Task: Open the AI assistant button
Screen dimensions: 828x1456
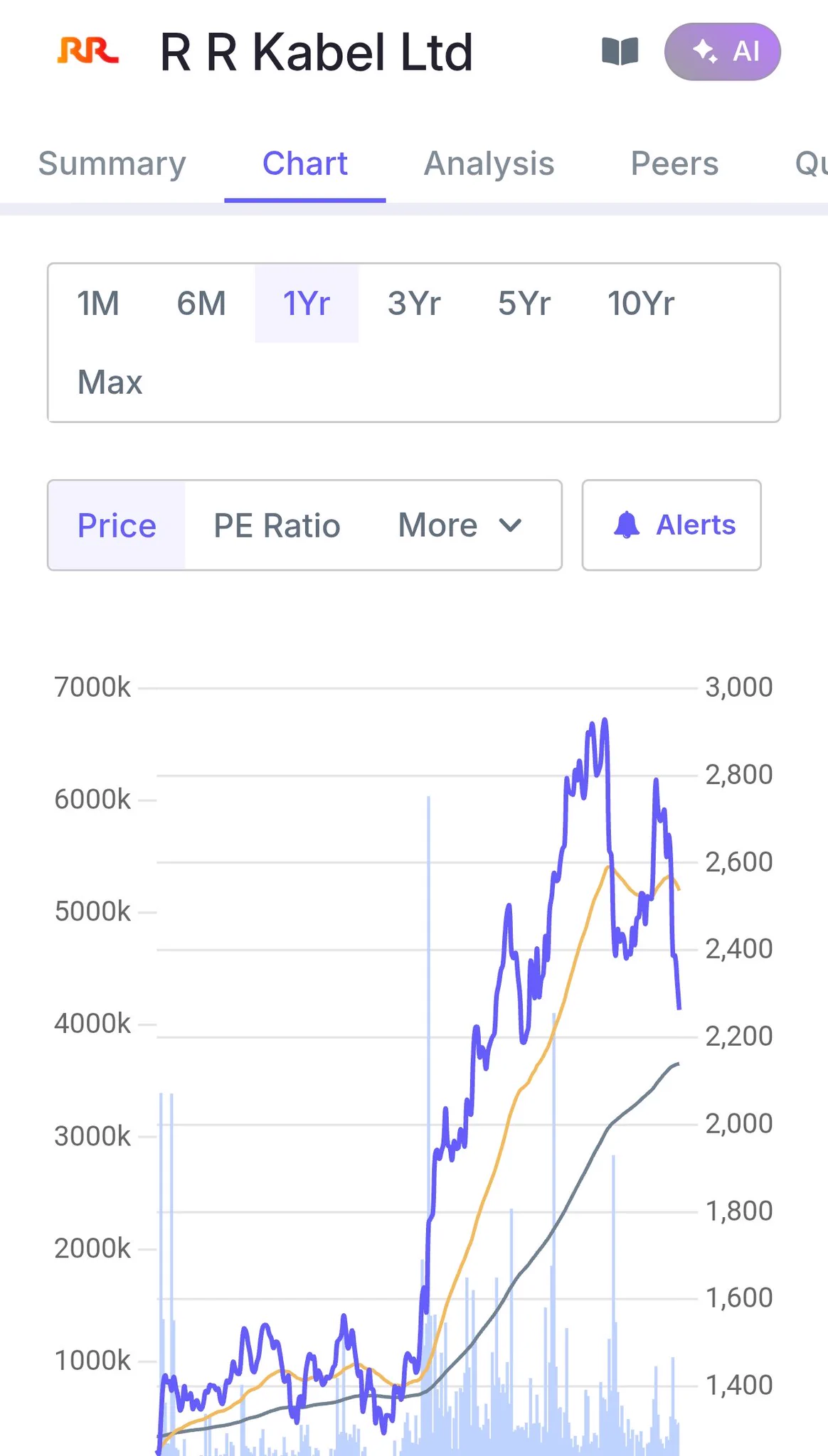Action: (723, 52)
